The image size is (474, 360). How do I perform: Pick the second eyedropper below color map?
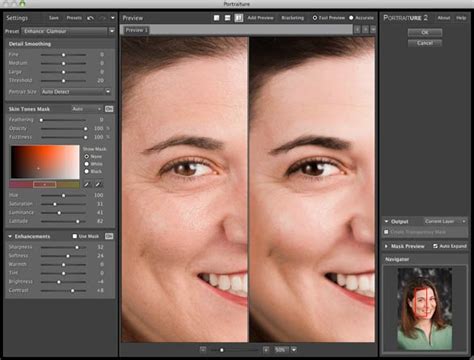98,184
